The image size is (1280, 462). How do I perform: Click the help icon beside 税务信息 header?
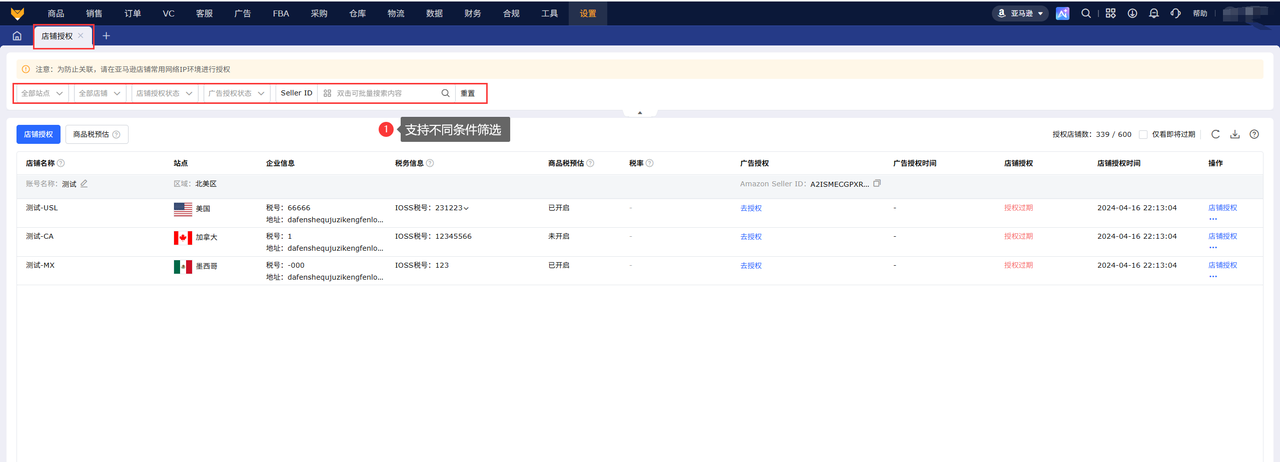pyautogui.click(x=429, y=163)
